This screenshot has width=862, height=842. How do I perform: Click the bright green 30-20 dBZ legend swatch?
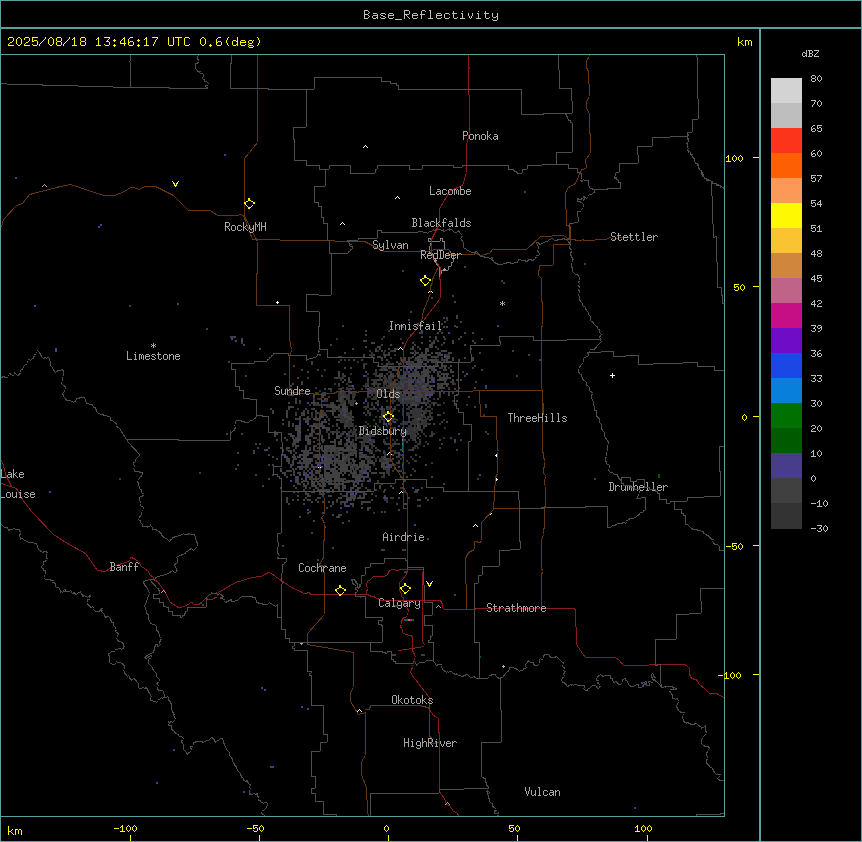coord(786,416)
